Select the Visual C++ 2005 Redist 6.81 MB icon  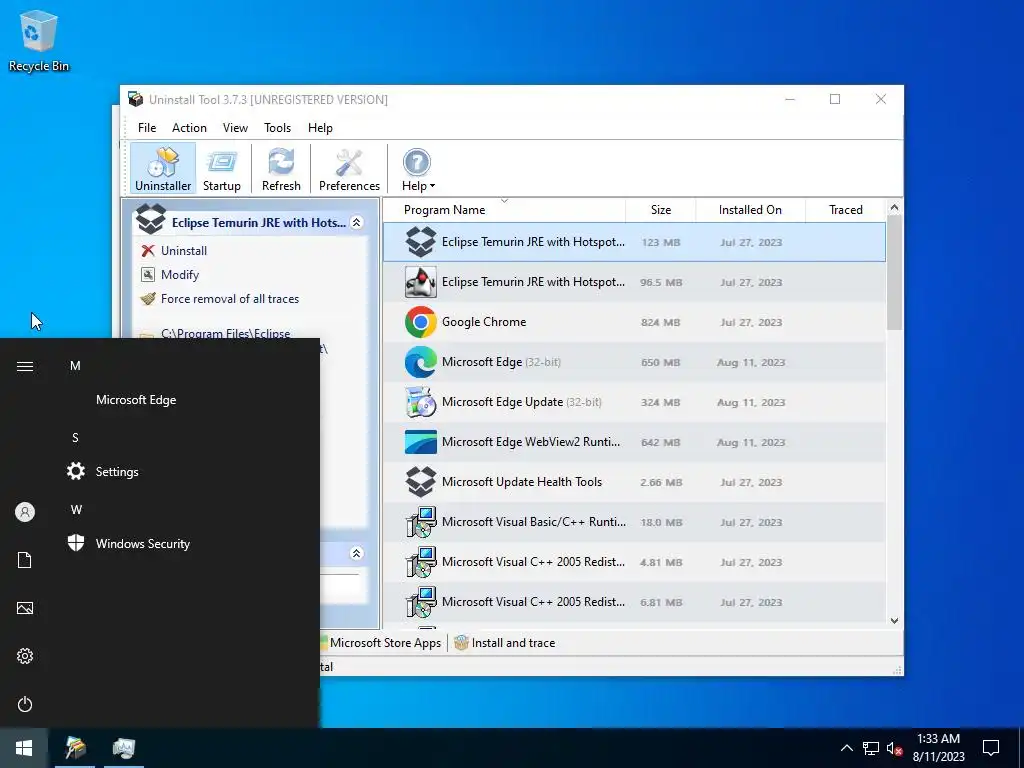pyautogui.click(x=421, y=601)
